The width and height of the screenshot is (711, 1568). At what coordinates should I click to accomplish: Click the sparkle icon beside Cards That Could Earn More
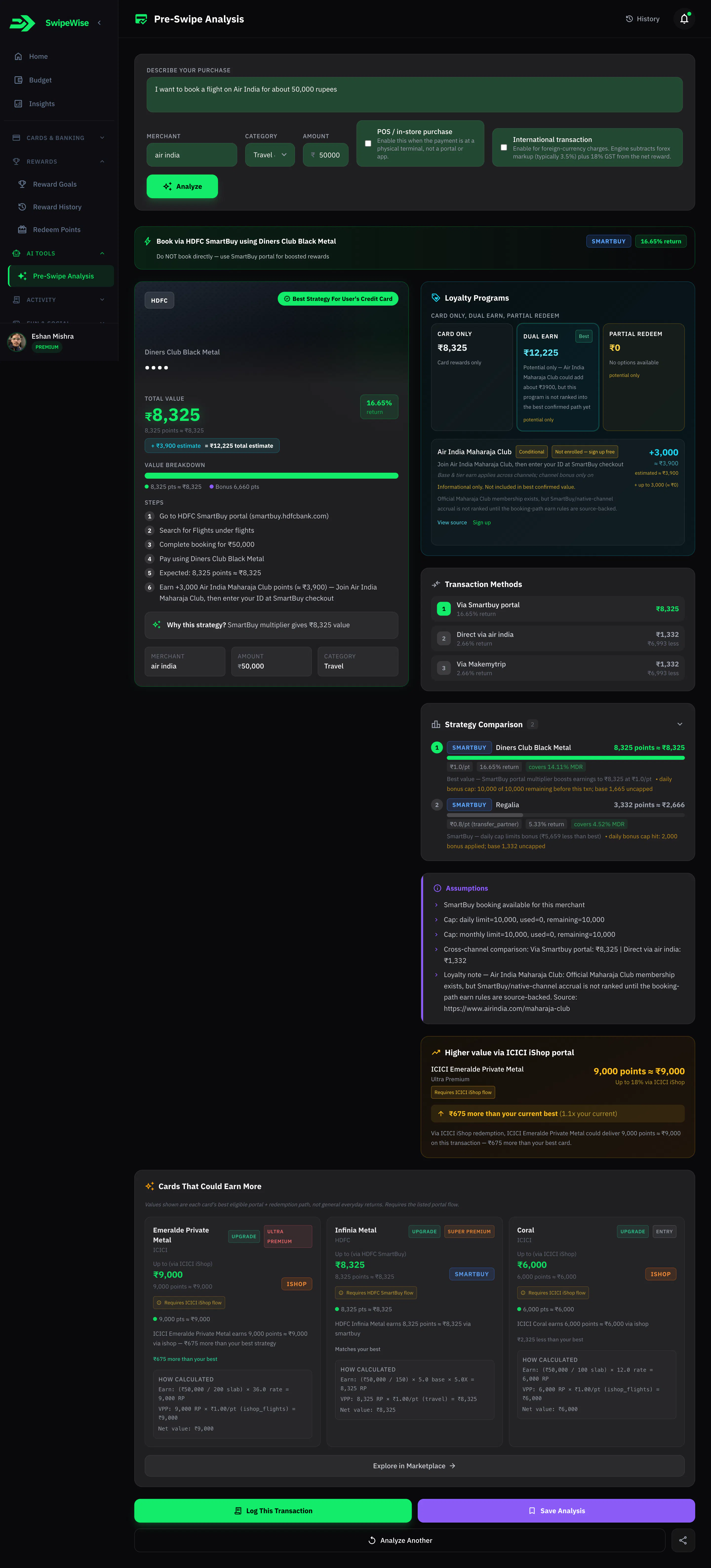coord(150,1186)
